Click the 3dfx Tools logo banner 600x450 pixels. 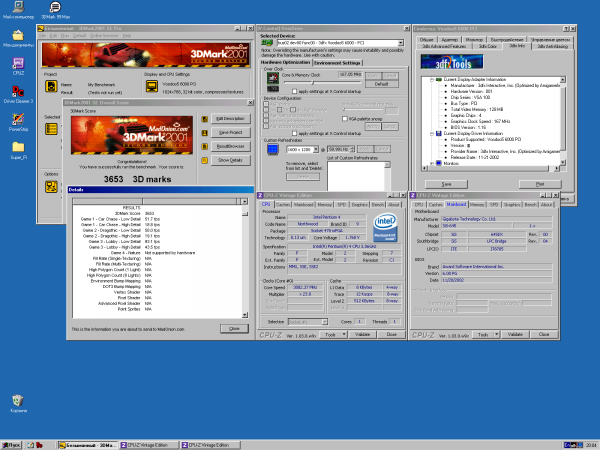[x=452, y=62]
